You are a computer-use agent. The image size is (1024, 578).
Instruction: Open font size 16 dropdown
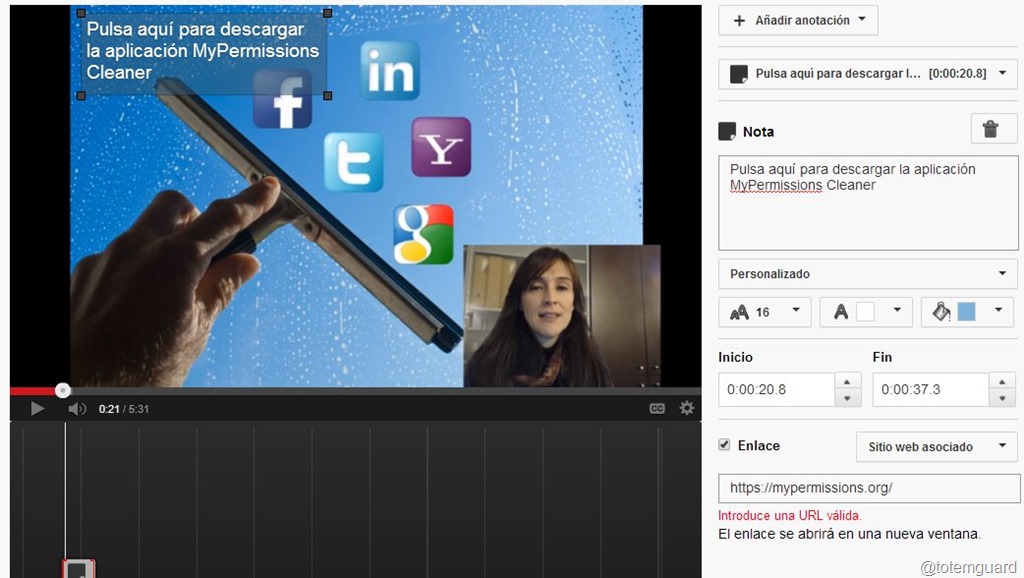point(765,312)
